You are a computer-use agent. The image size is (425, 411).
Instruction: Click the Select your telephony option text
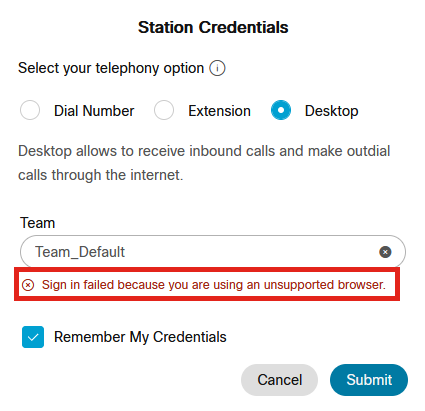point(111,68)
